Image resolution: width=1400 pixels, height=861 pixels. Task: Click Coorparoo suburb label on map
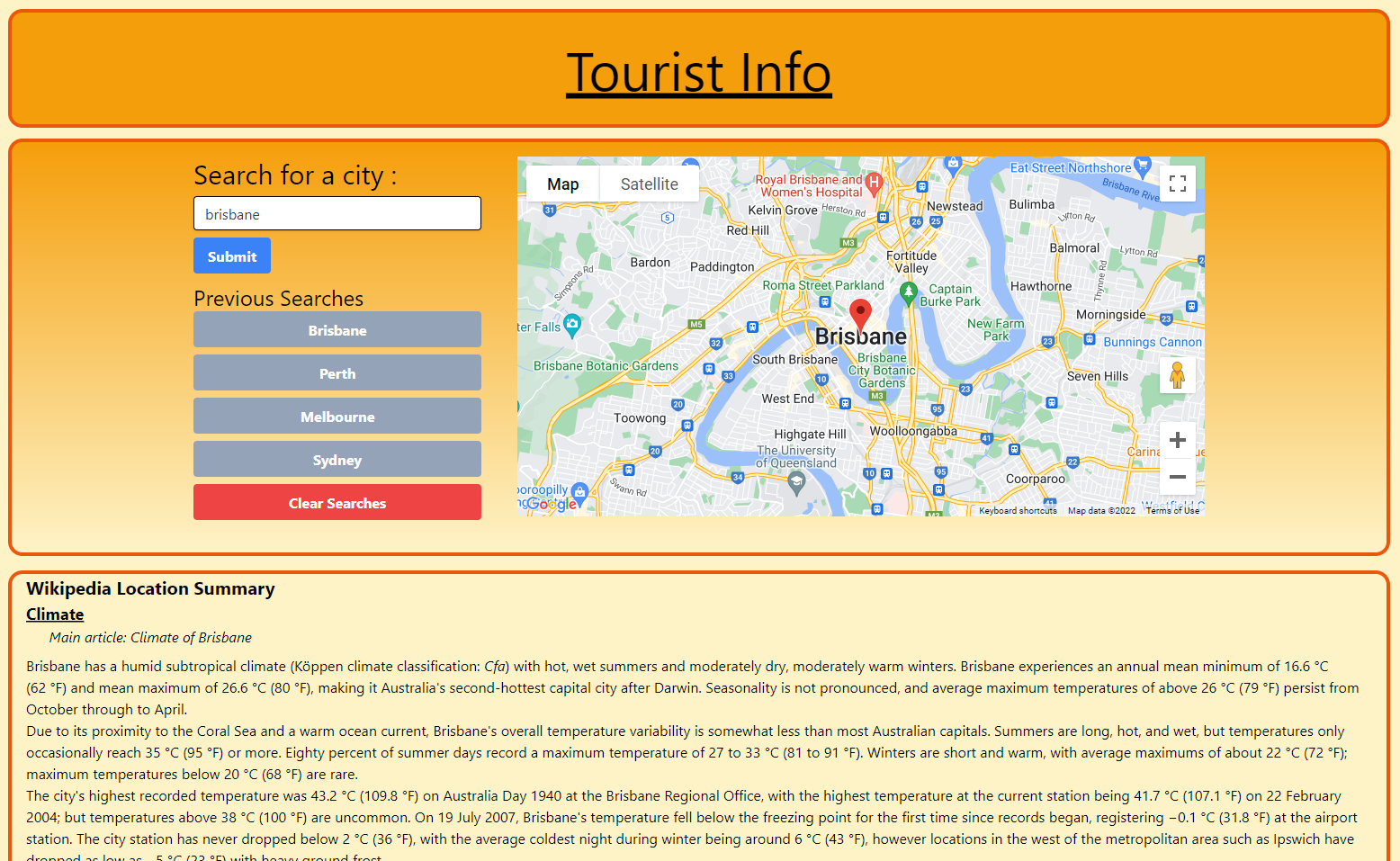click(1036, 479)
